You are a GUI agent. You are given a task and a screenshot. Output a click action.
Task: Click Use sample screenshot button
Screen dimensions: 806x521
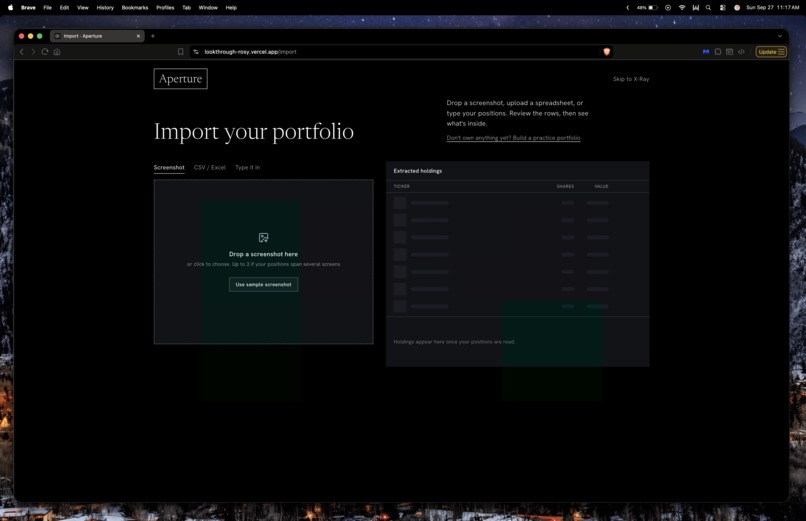(263, 285)
